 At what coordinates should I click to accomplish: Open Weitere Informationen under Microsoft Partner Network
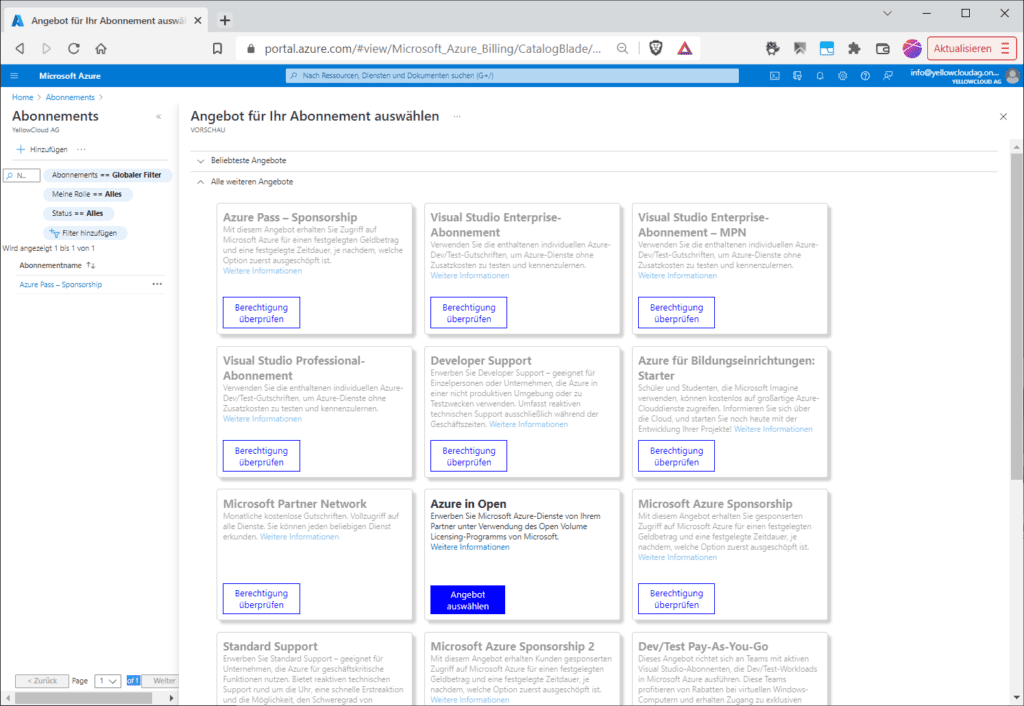click(x=299, y=537)
